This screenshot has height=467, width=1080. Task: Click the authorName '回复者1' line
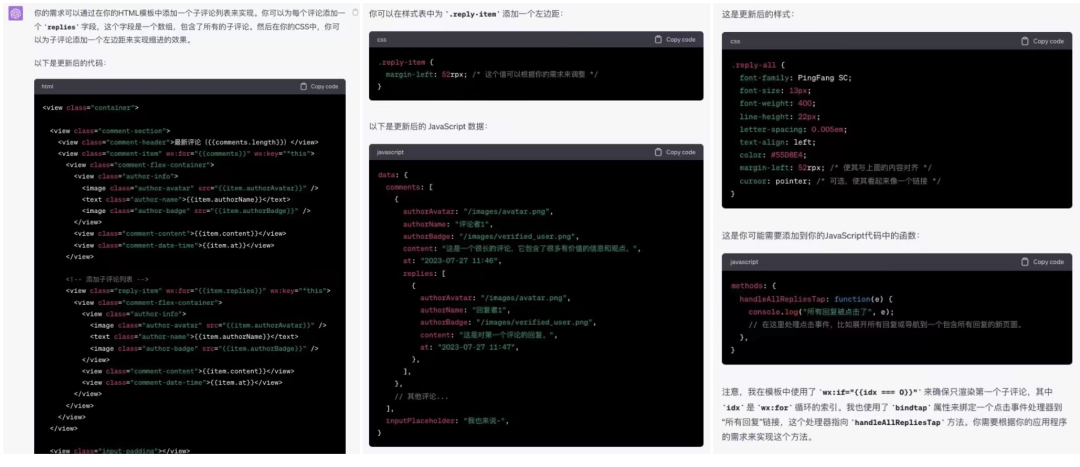pyautogui.click(x=467, y=311)
